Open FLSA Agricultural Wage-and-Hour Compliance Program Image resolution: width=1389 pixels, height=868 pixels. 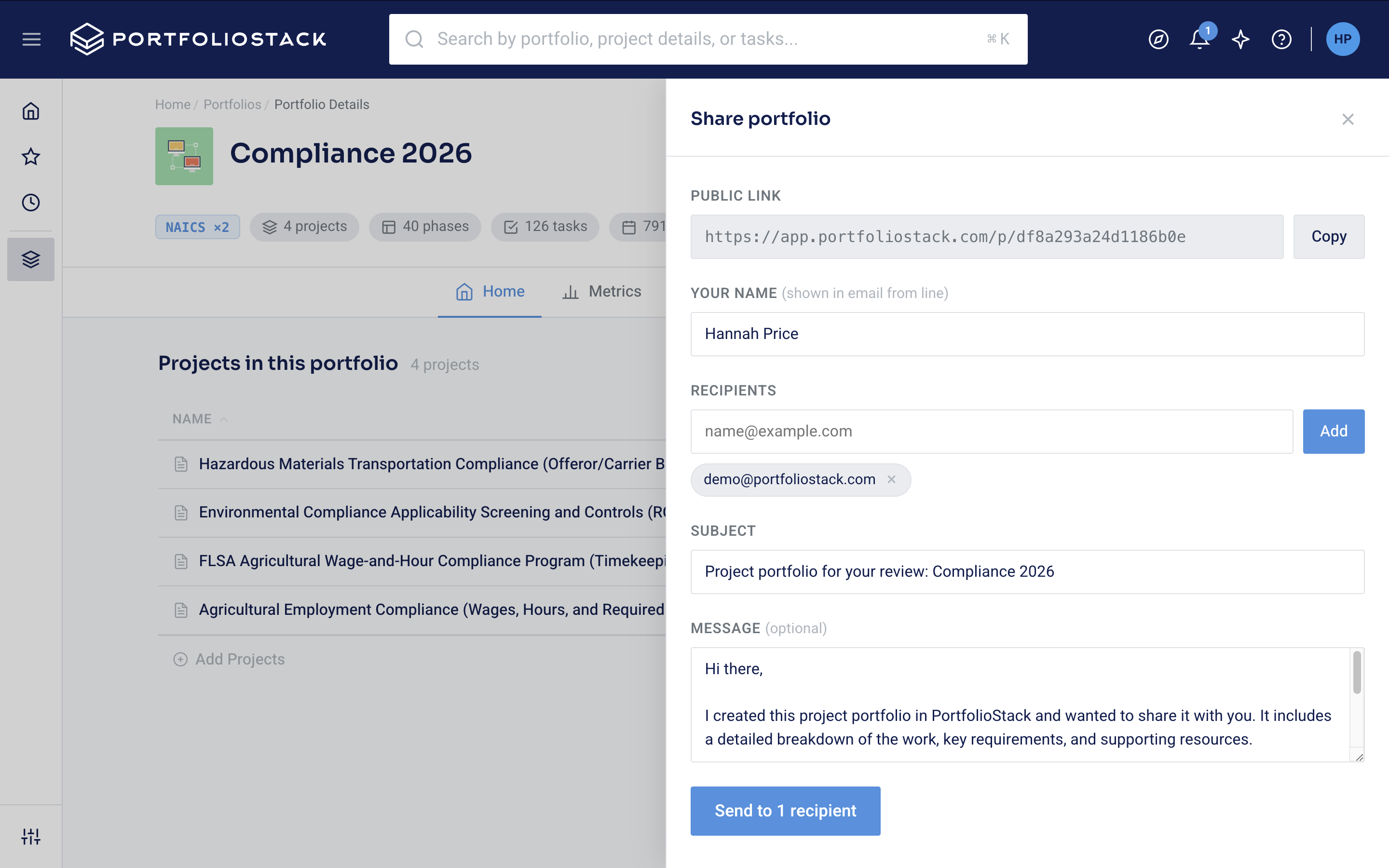[x=432, y=561]
